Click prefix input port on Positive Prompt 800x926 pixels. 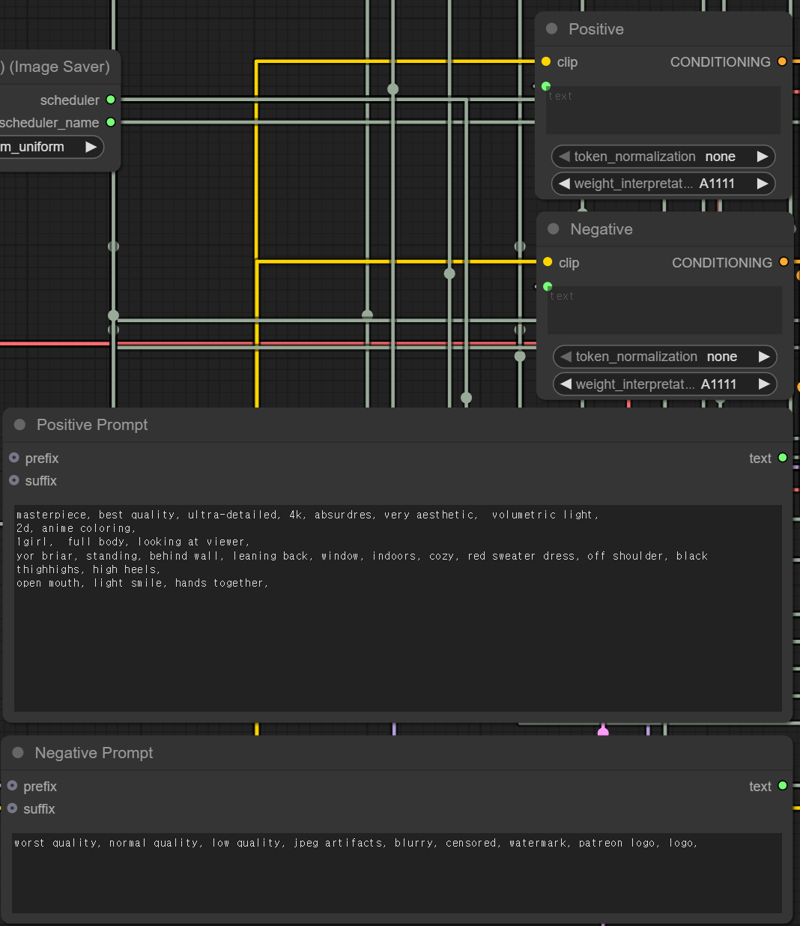pos(14,458)
